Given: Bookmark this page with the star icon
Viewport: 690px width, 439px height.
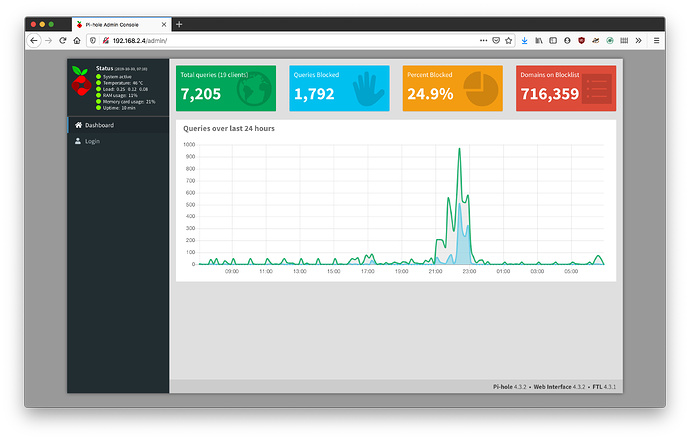Looking at the screenshot, I should 510,40.
